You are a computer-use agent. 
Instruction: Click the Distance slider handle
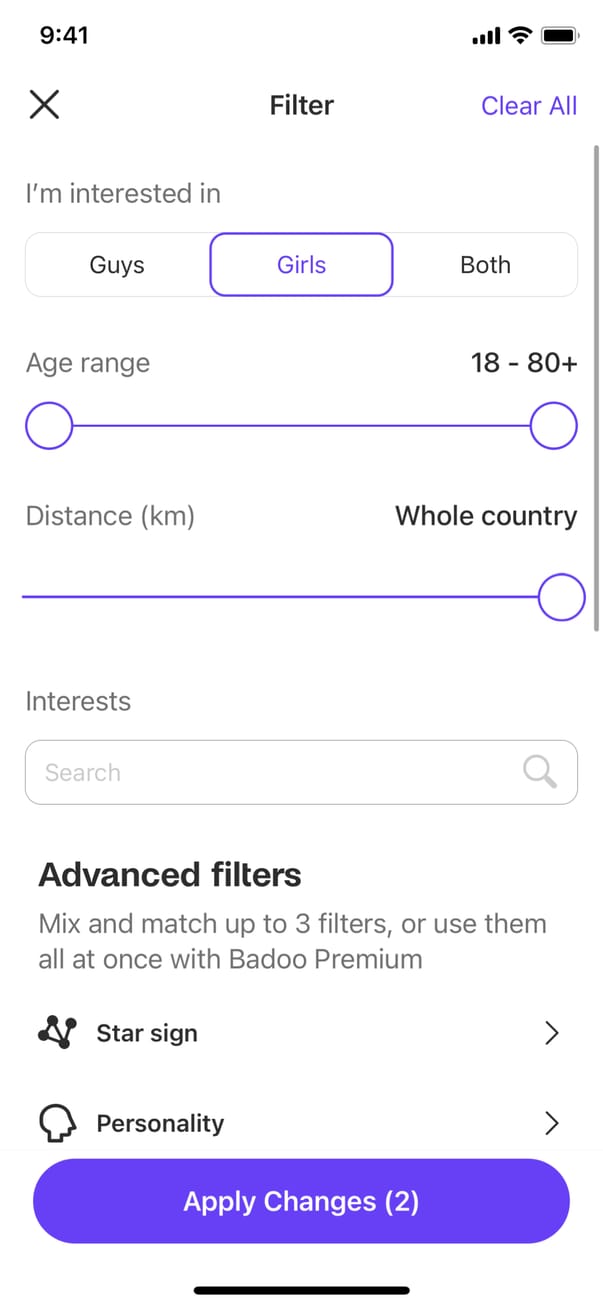561,597
